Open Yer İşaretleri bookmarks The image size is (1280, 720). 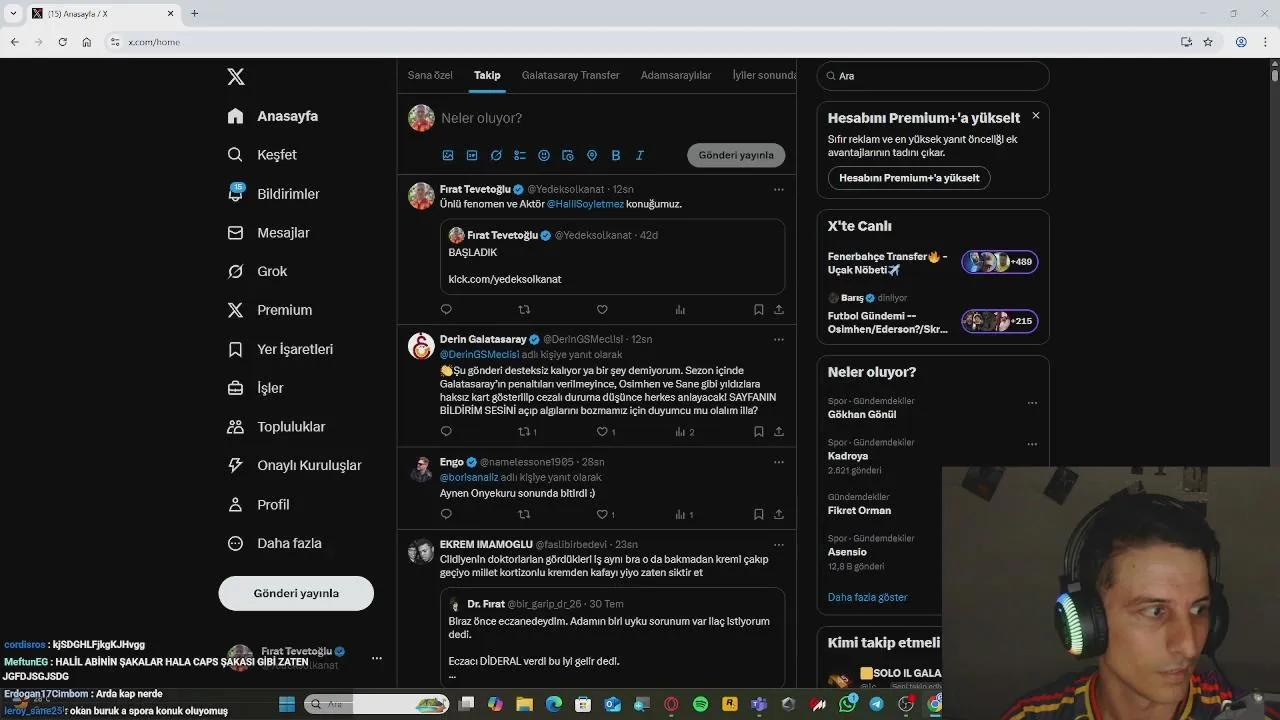(x=281, y=349)
